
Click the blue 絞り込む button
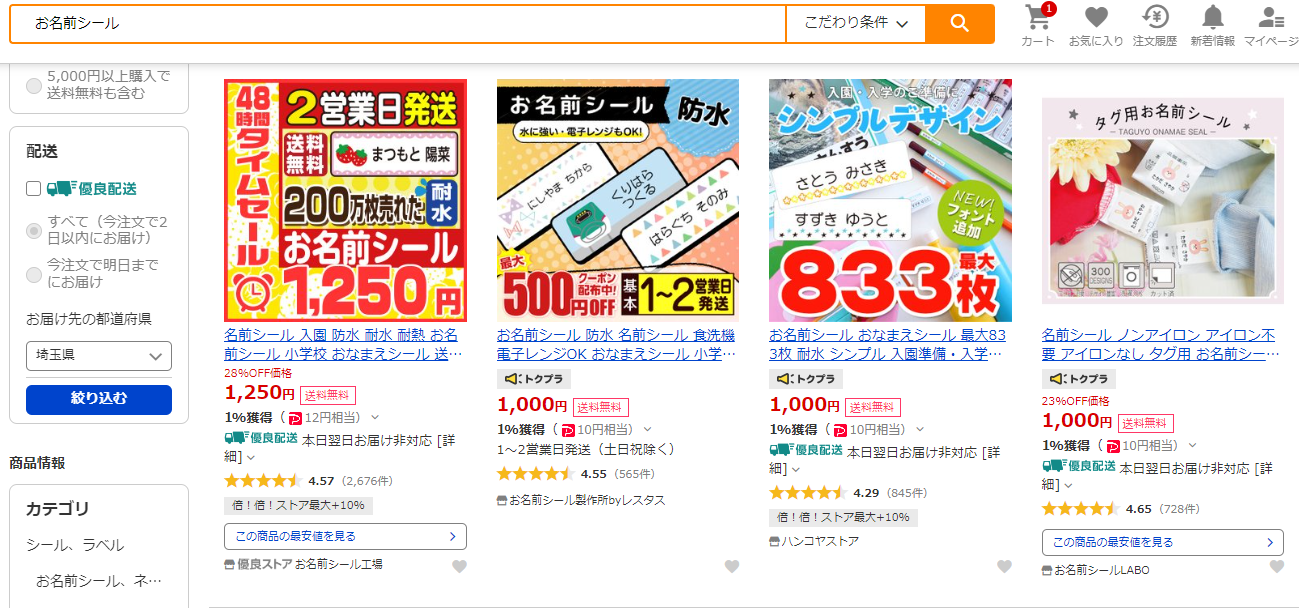click(x=99, y=399)
